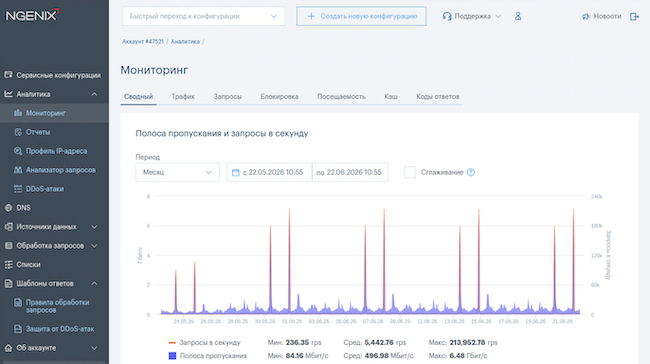Image resolution: width=650 pixels, height=364 pixels.
Task: Click the Сглаживание help question icon
Action: [x=471, y=172]
